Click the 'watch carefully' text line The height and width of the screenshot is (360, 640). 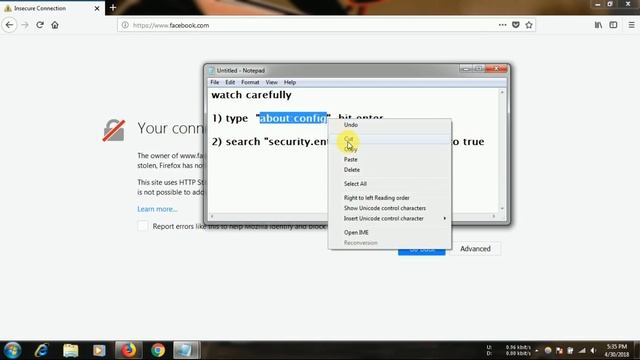point(251,95)
